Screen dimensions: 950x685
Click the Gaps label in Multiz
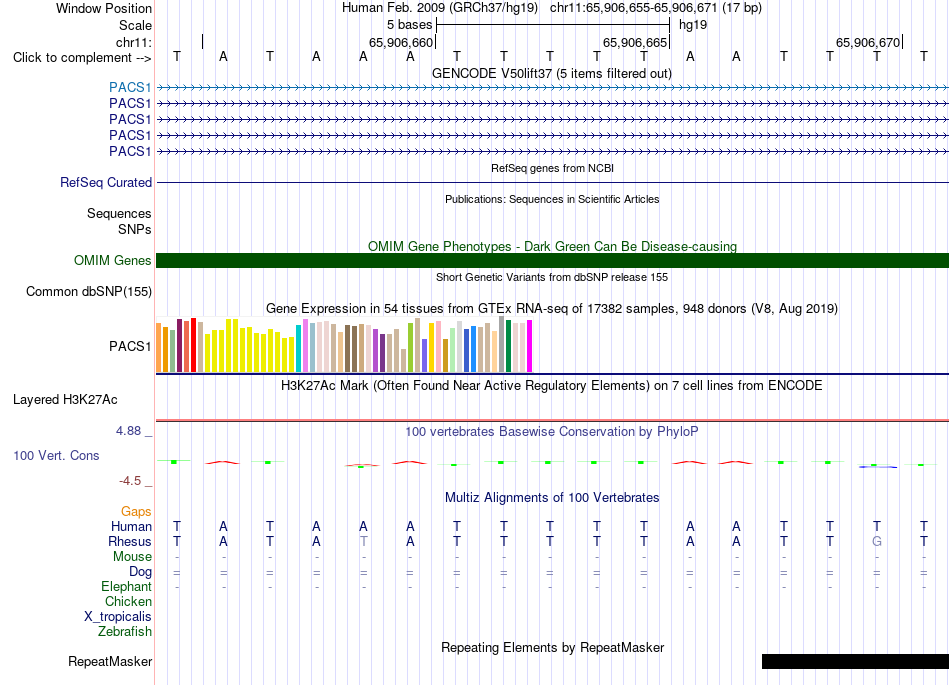pyautogui.click(x=136, y=512)
